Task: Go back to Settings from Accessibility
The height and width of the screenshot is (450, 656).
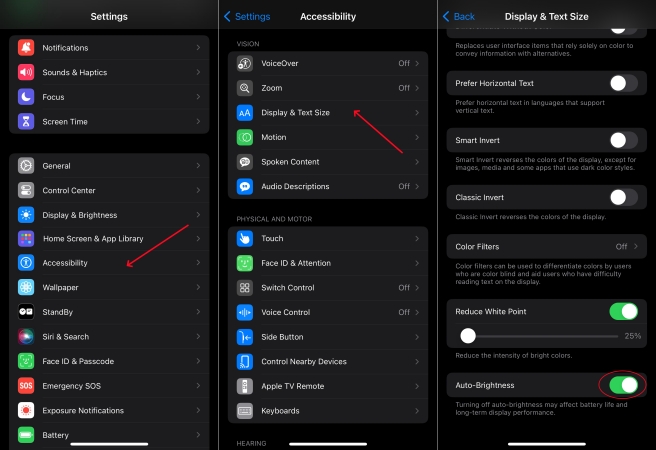Action: click(x=247, y=17)
